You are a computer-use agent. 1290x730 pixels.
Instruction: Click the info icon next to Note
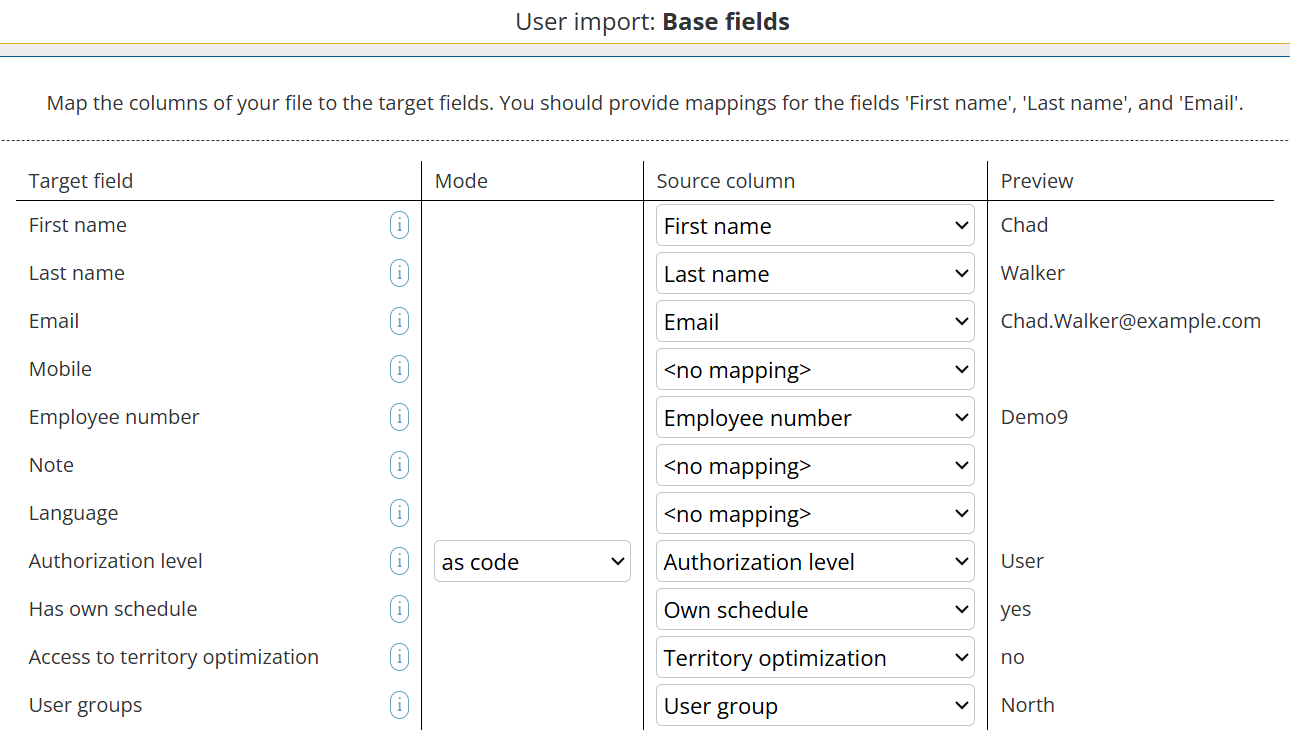399,464
